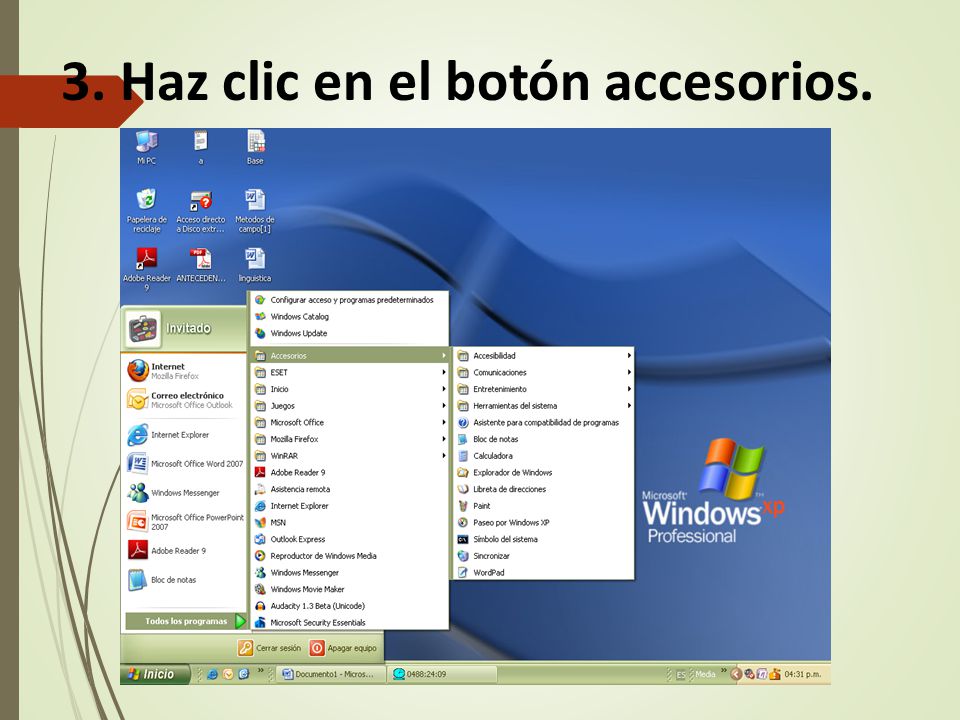Open Audacity 1.3 Beta (Unicode)
960x720 pixels.
[x=350, y=606]
